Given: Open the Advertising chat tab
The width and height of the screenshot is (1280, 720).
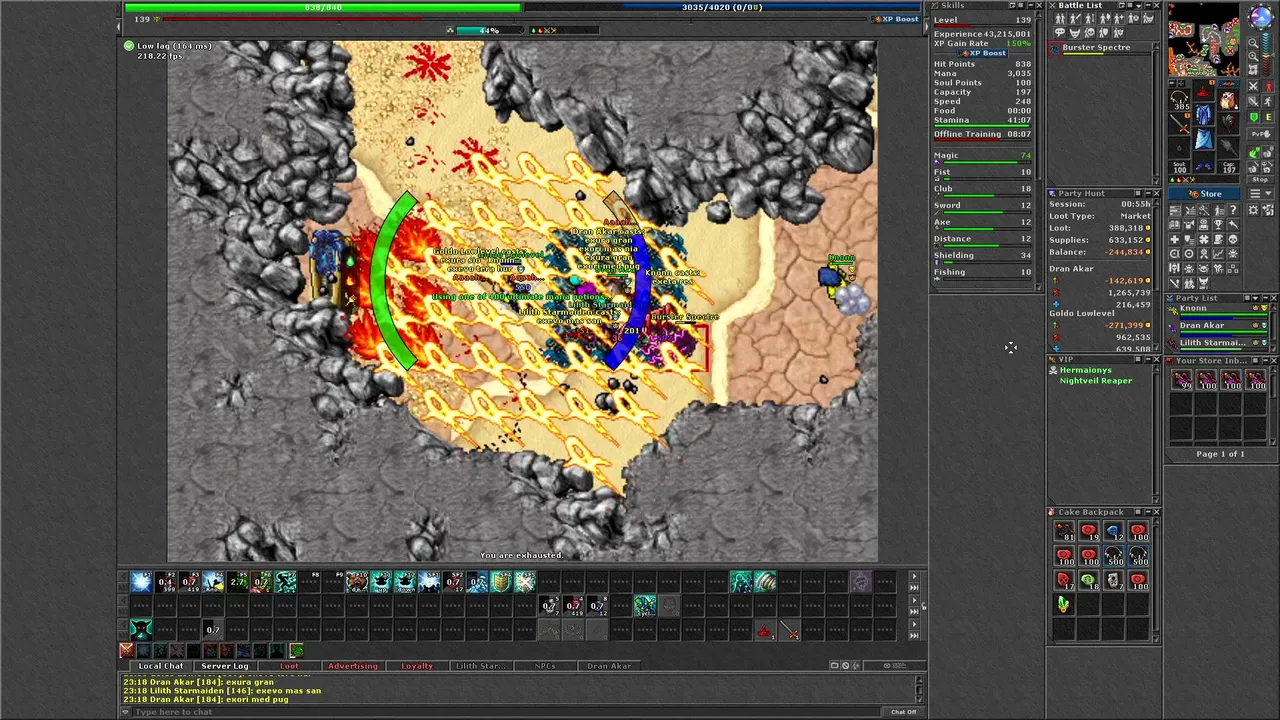Looking at the screenshot, I should click(353, 666).
